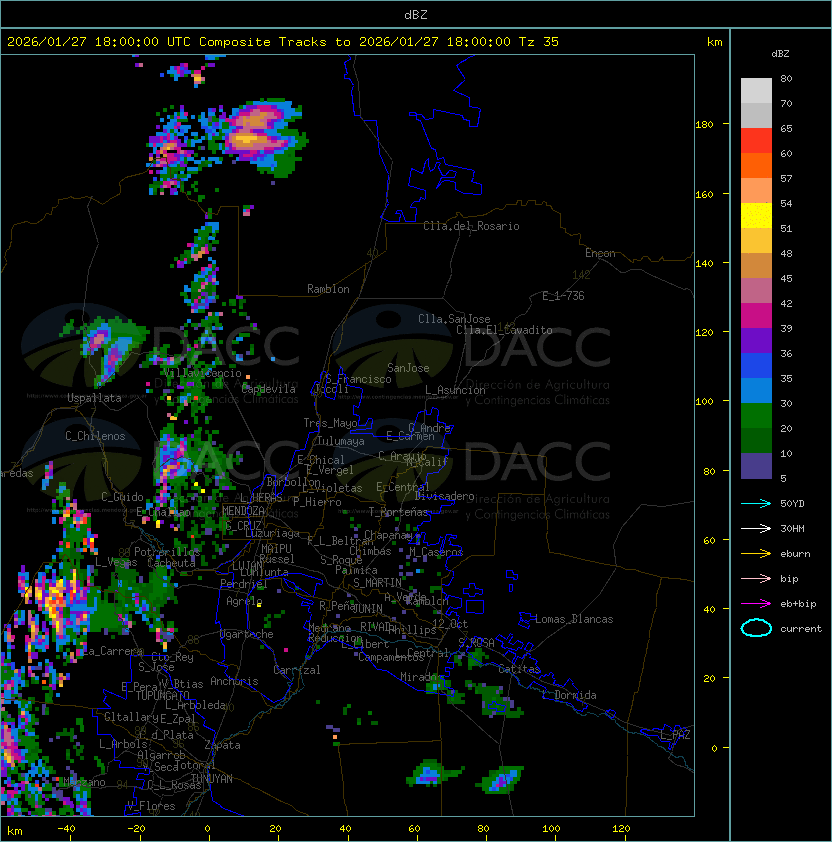Click the 'Tz 35' header value
This screenshot has width=832, height=842.
[539, 41]
